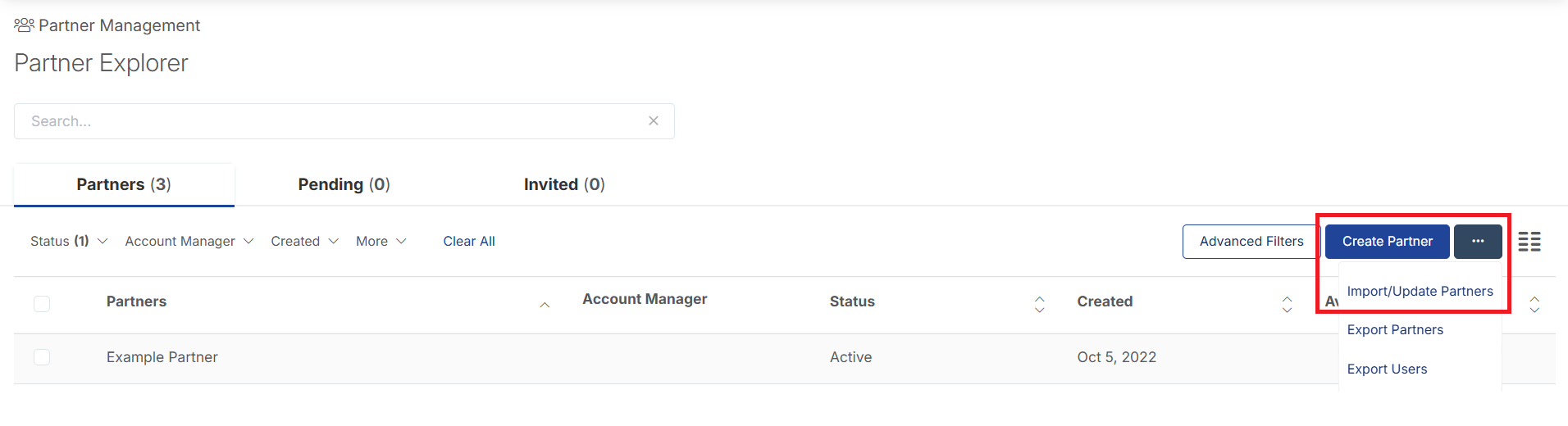Click the Create Partner button
Screen dimensions: 1568x426
1388,241
